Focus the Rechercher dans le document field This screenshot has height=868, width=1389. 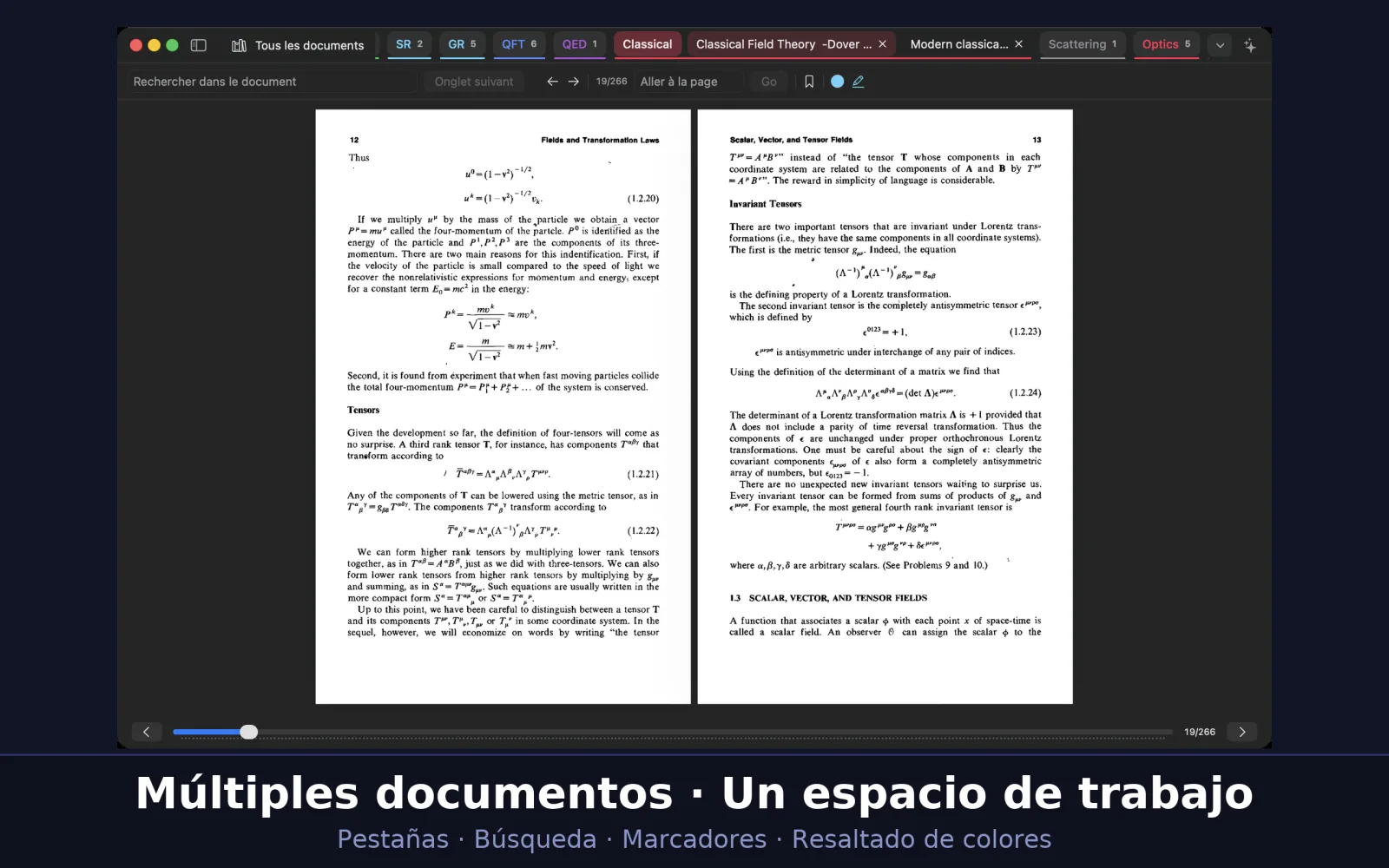(x=272, y=82)
